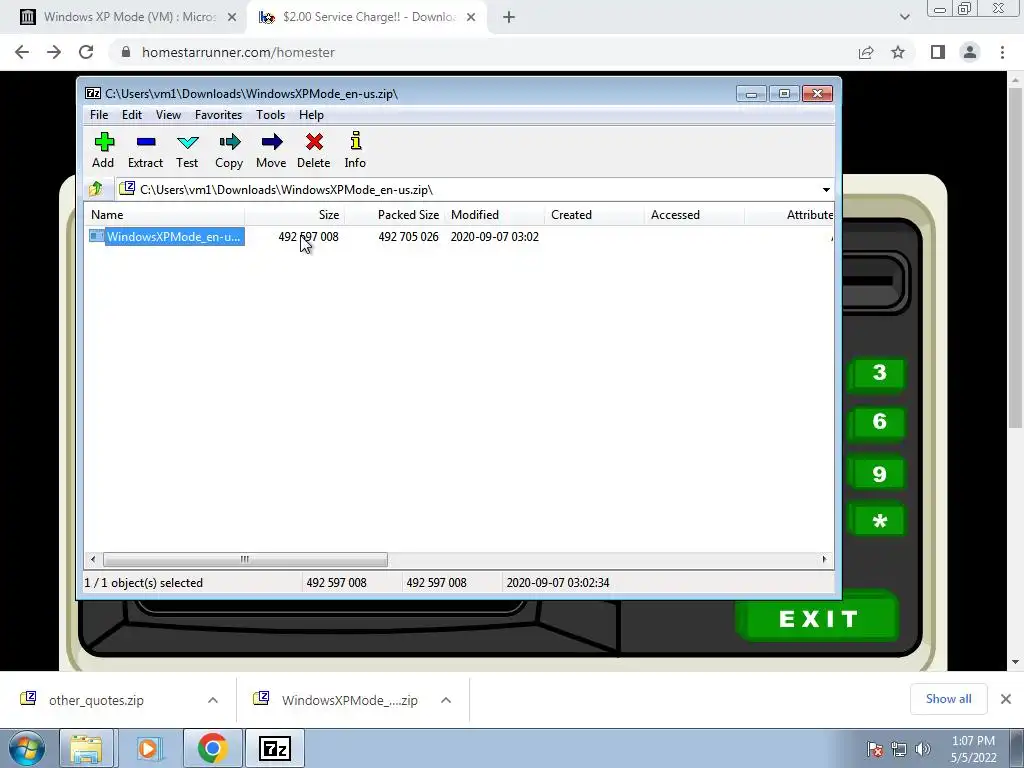Open Windows Explorer from the taskbar

coord(86,748)
